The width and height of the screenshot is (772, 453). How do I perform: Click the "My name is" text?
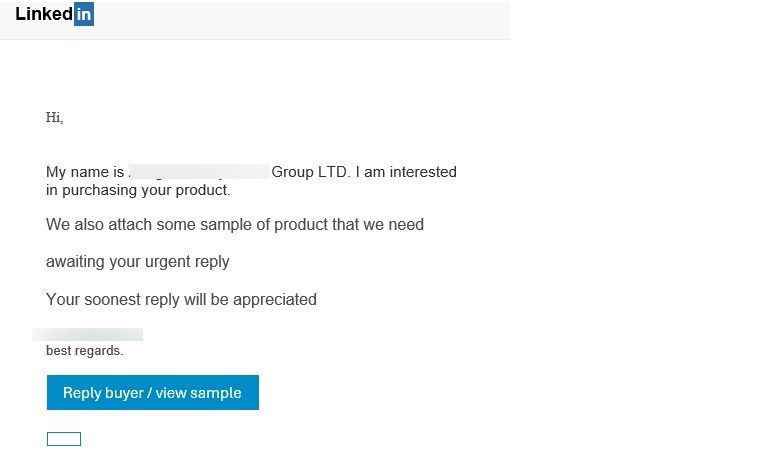84,172
